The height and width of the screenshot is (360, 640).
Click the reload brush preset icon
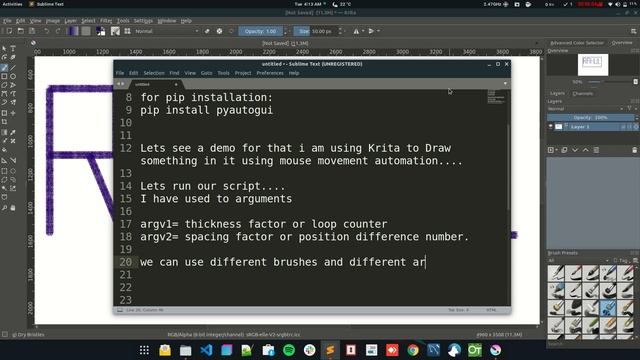[231, 31]
